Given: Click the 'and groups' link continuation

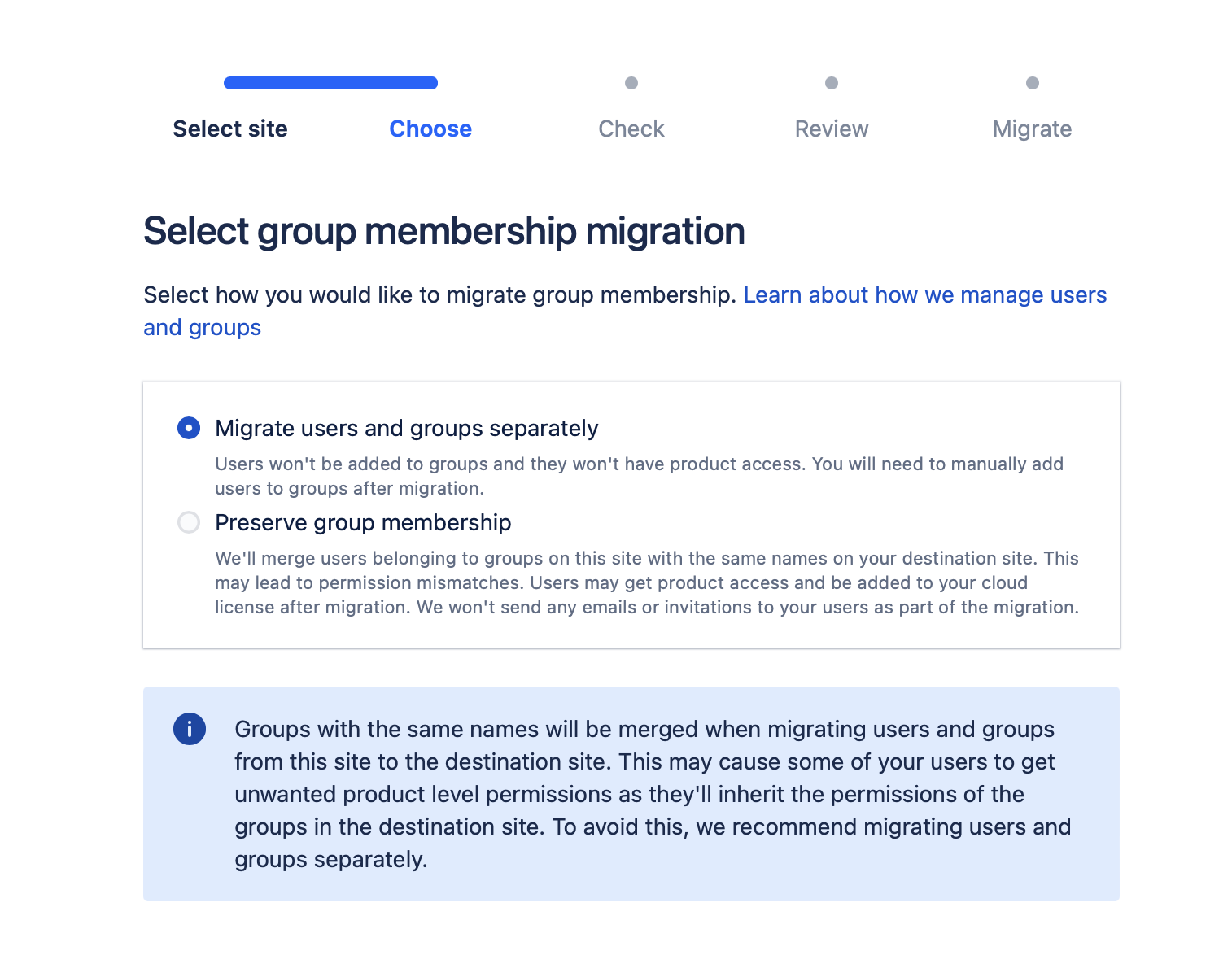Looking at the screenshot, I should coord(203,327).
